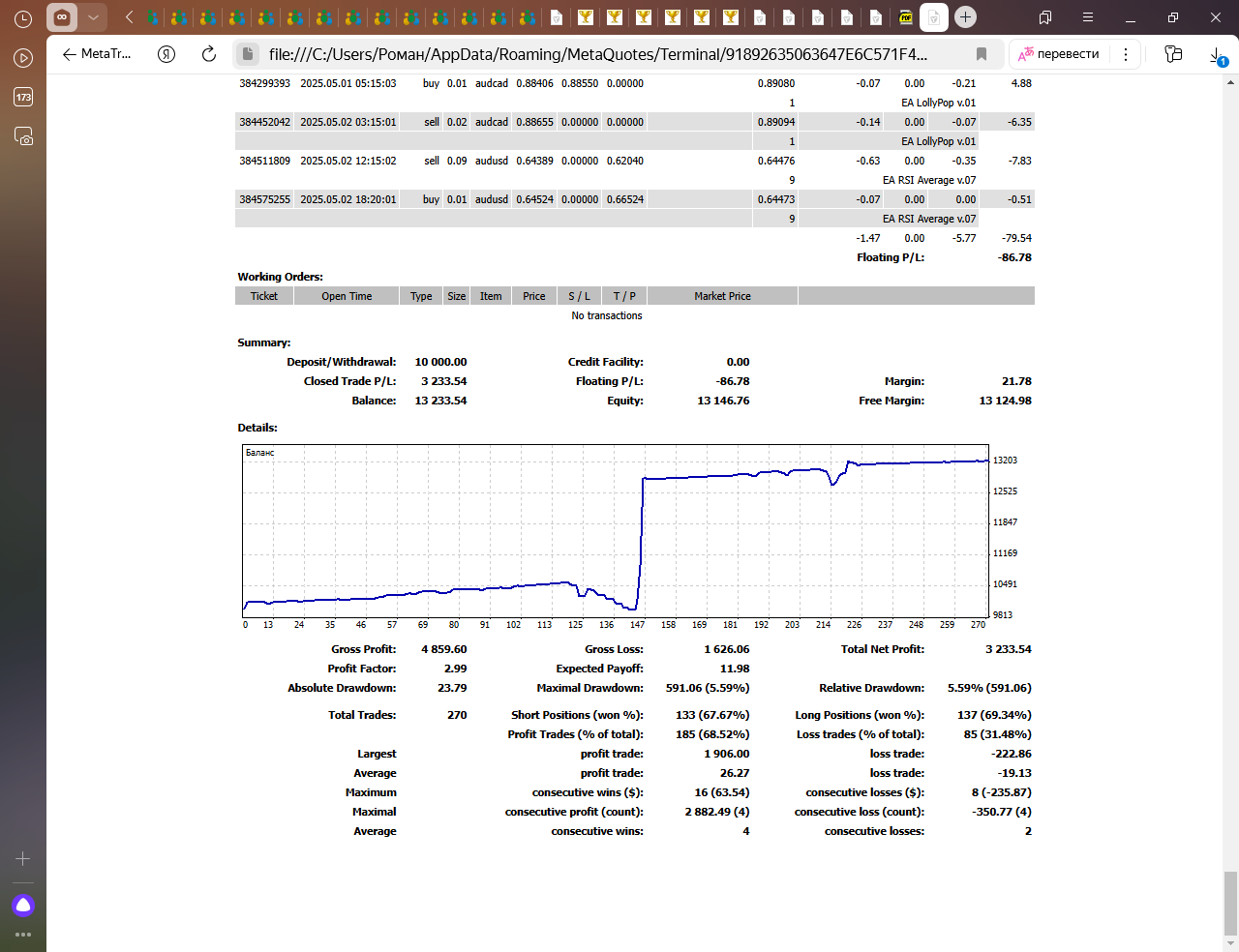Select ticket number 384575255

coord(265,199)
